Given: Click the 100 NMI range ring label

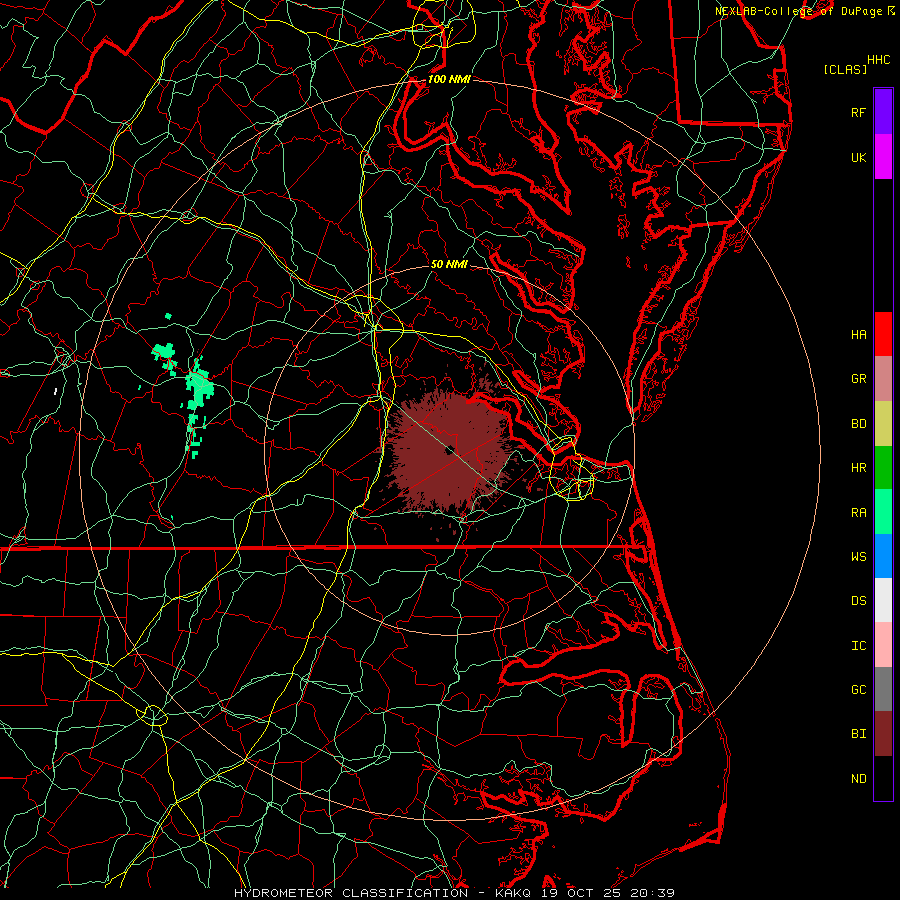Looking at the screenshot, I should (449, 79).
